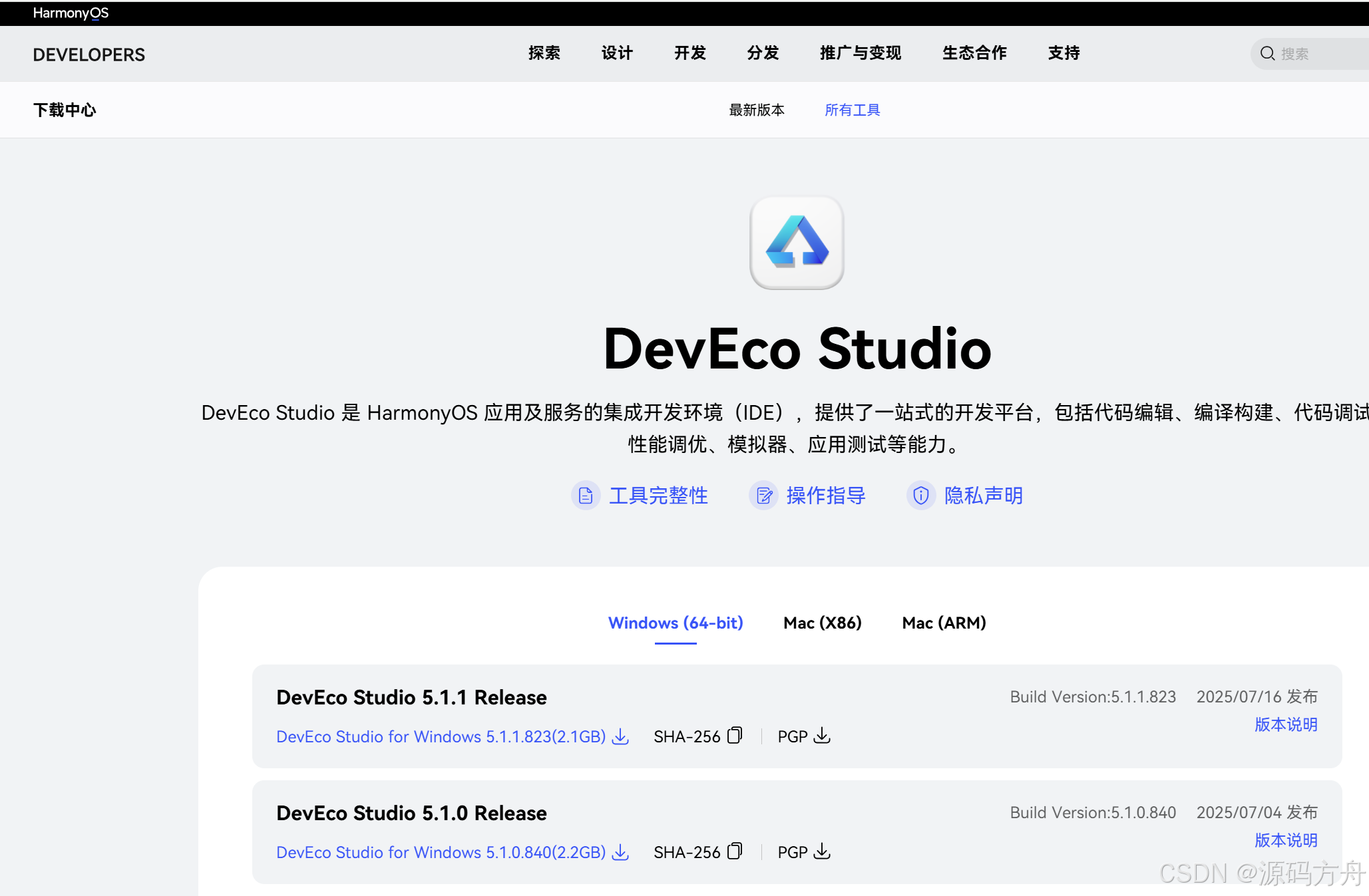Click the 隐私声明 shield icon

click(921, 496)
